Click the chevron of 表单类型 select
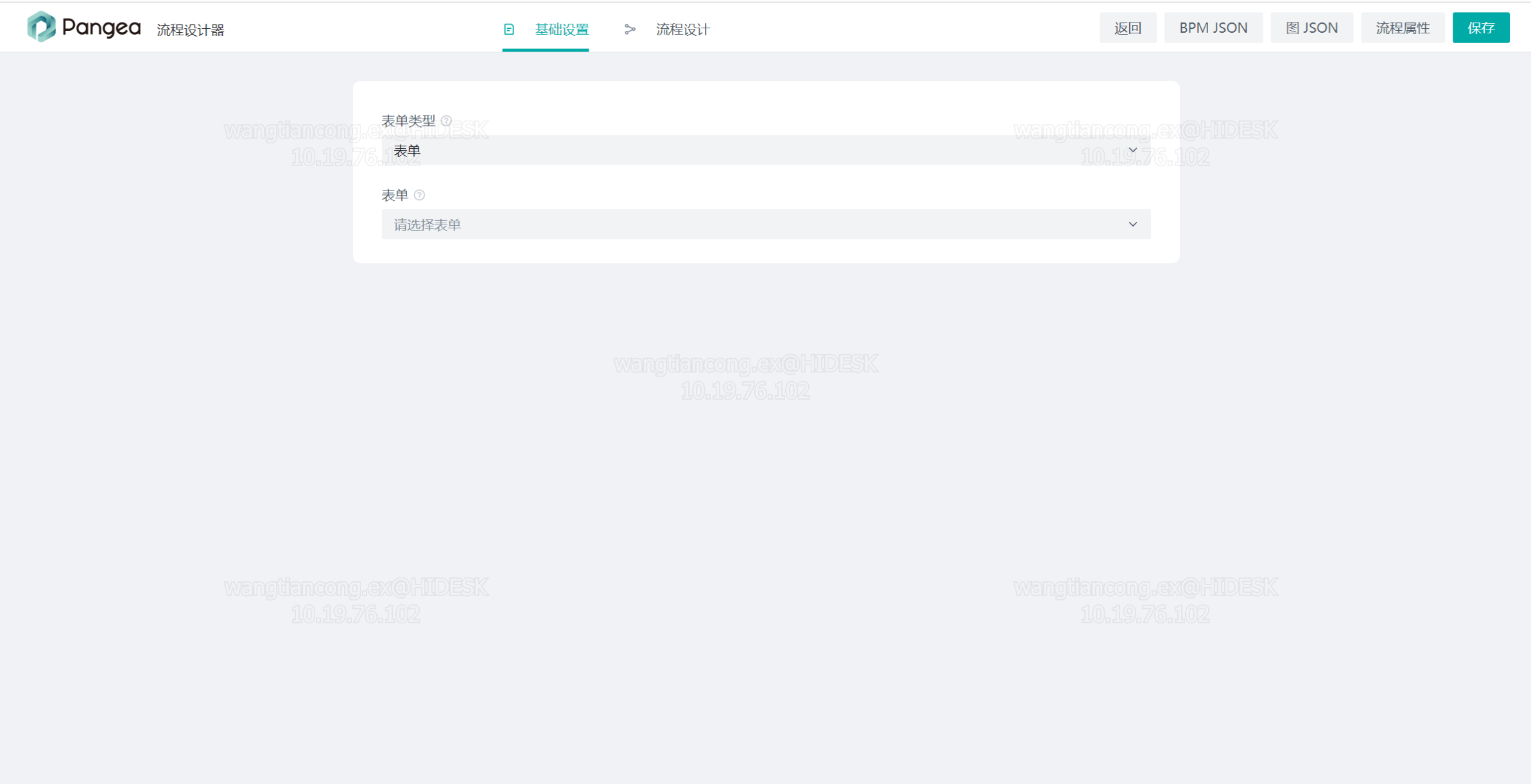 pyautogui.click(x=1133, y=150)
